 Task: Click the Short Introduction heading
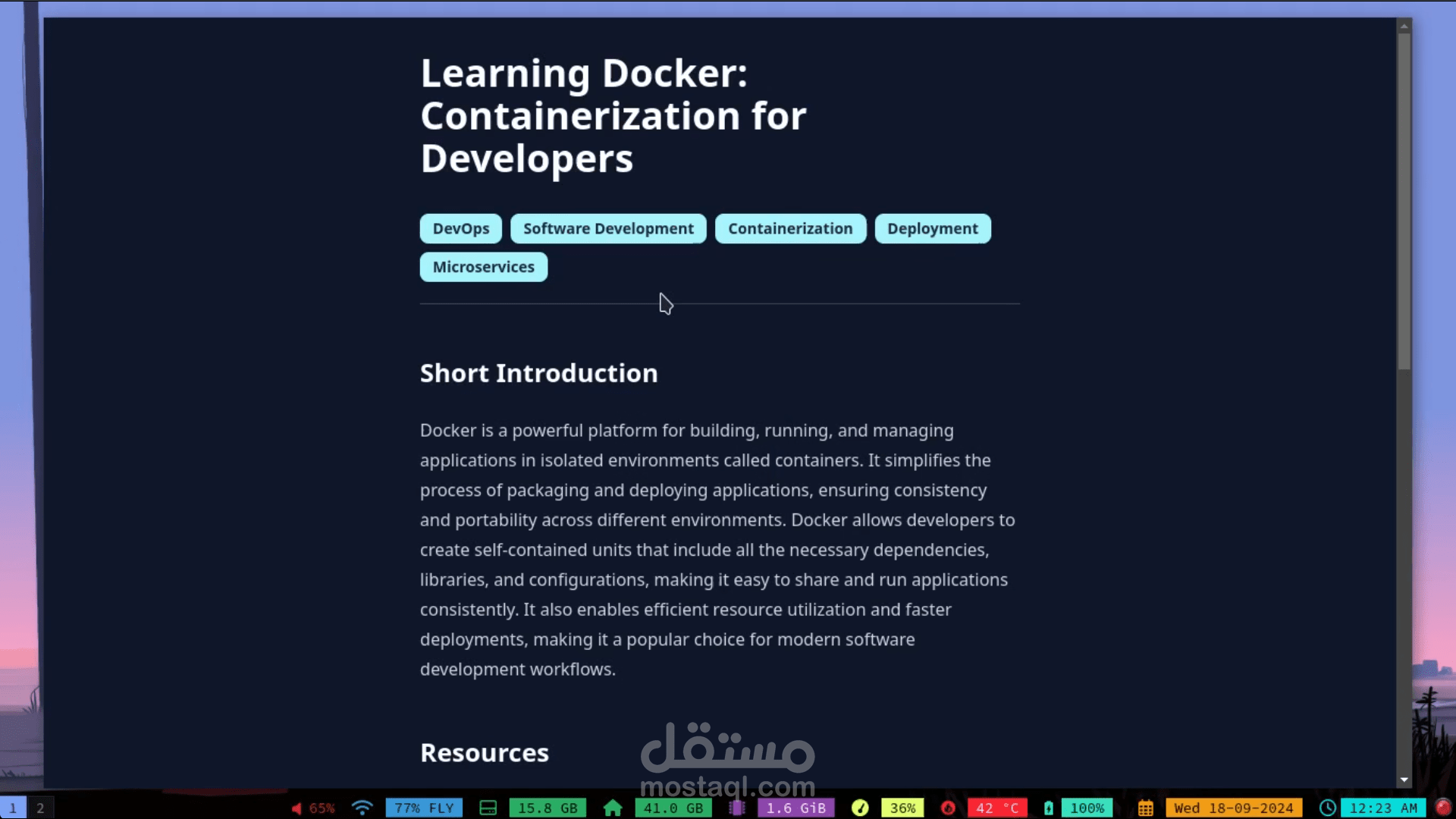point(539,373)
